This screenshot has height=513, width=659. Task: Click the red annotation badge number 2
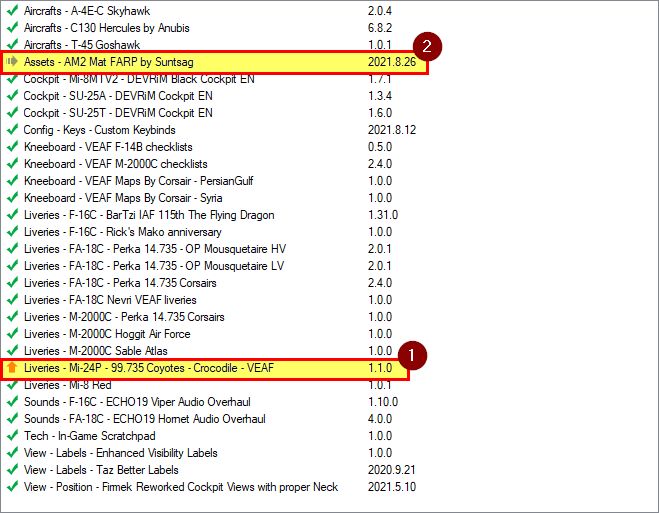[x=428, y=46]
